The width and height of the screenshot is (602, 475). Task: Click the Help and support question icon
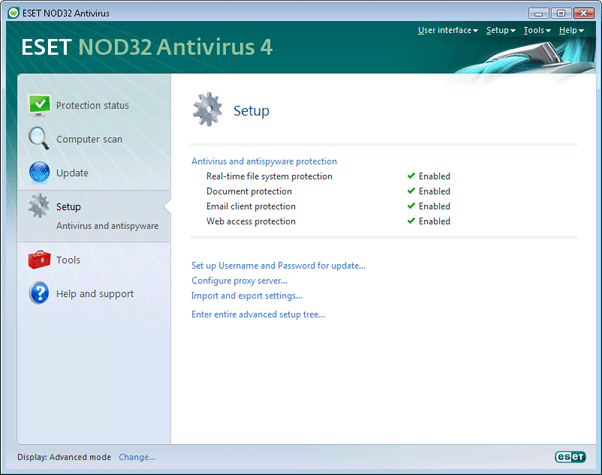pyautogui.click(x=39, y=293)
